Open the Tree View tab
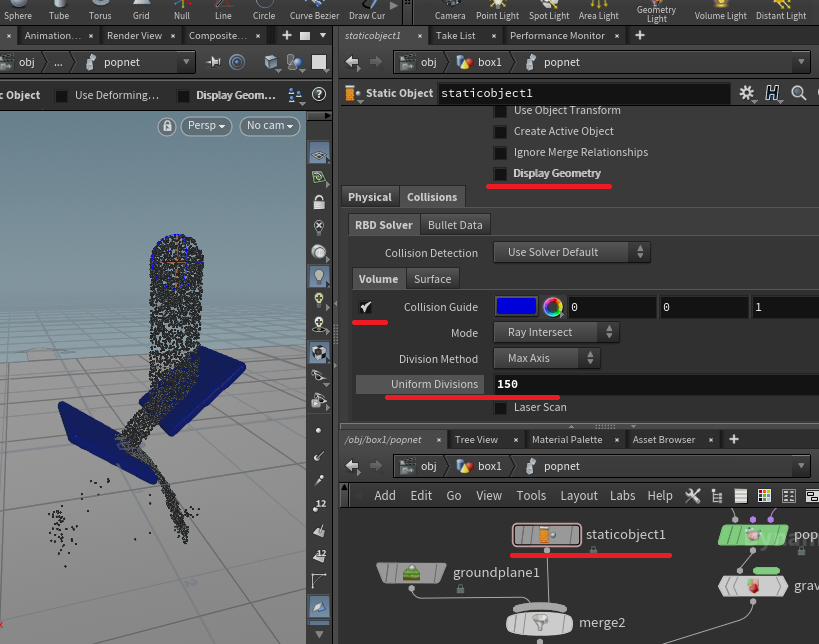 coord(476,440)
